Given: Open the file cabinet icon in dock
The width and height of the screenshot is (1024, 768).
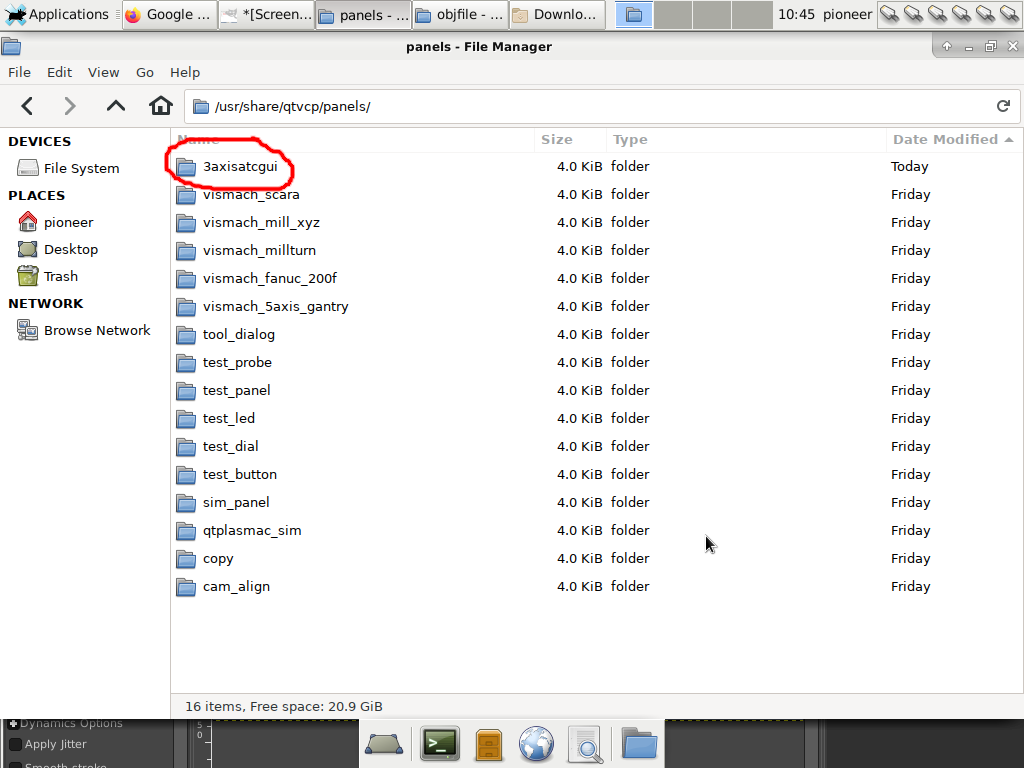Looking at the screenshot, I should tap(488, 743).
